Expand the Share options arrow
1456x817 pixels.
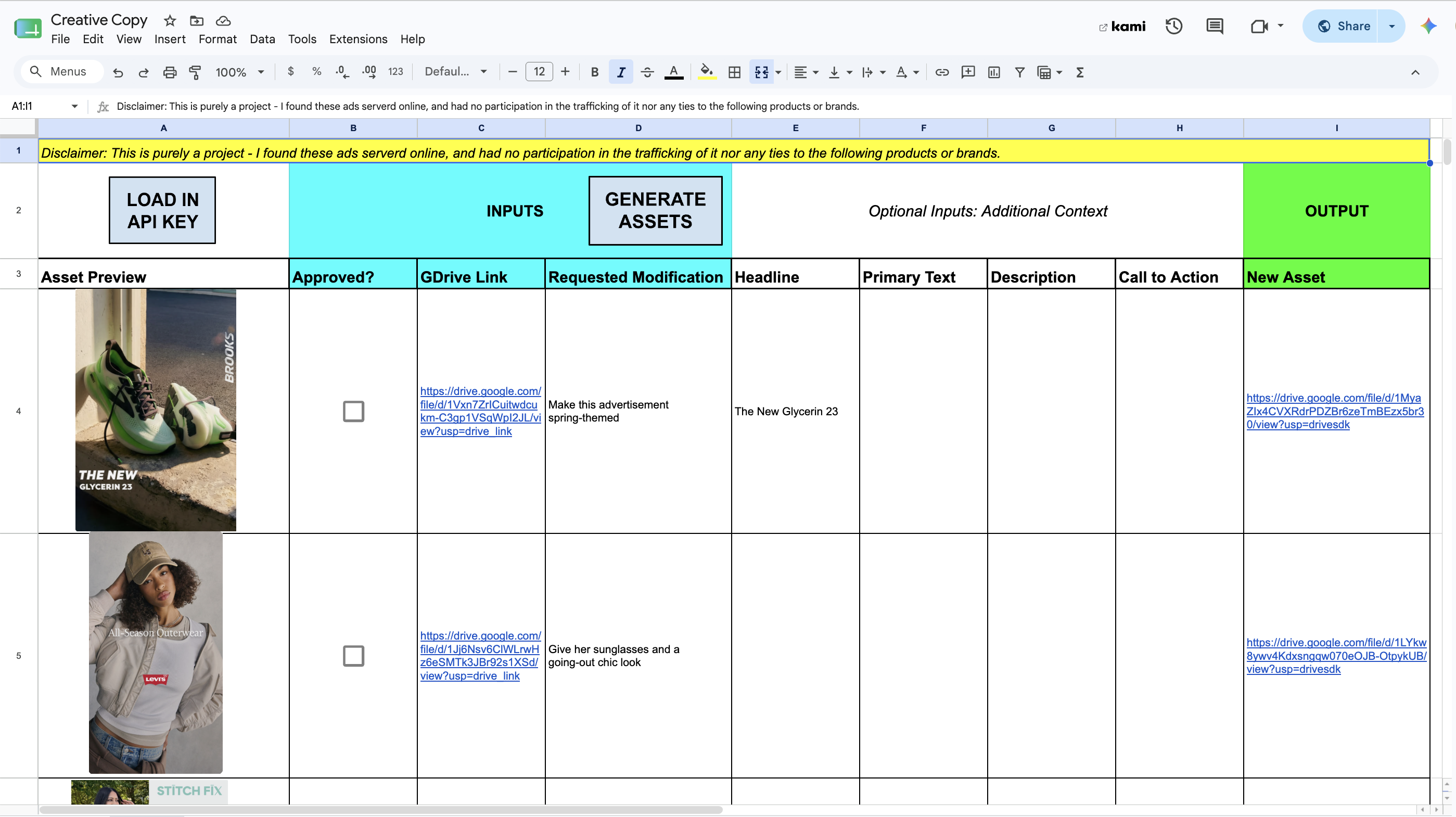tap(1391, 26)
